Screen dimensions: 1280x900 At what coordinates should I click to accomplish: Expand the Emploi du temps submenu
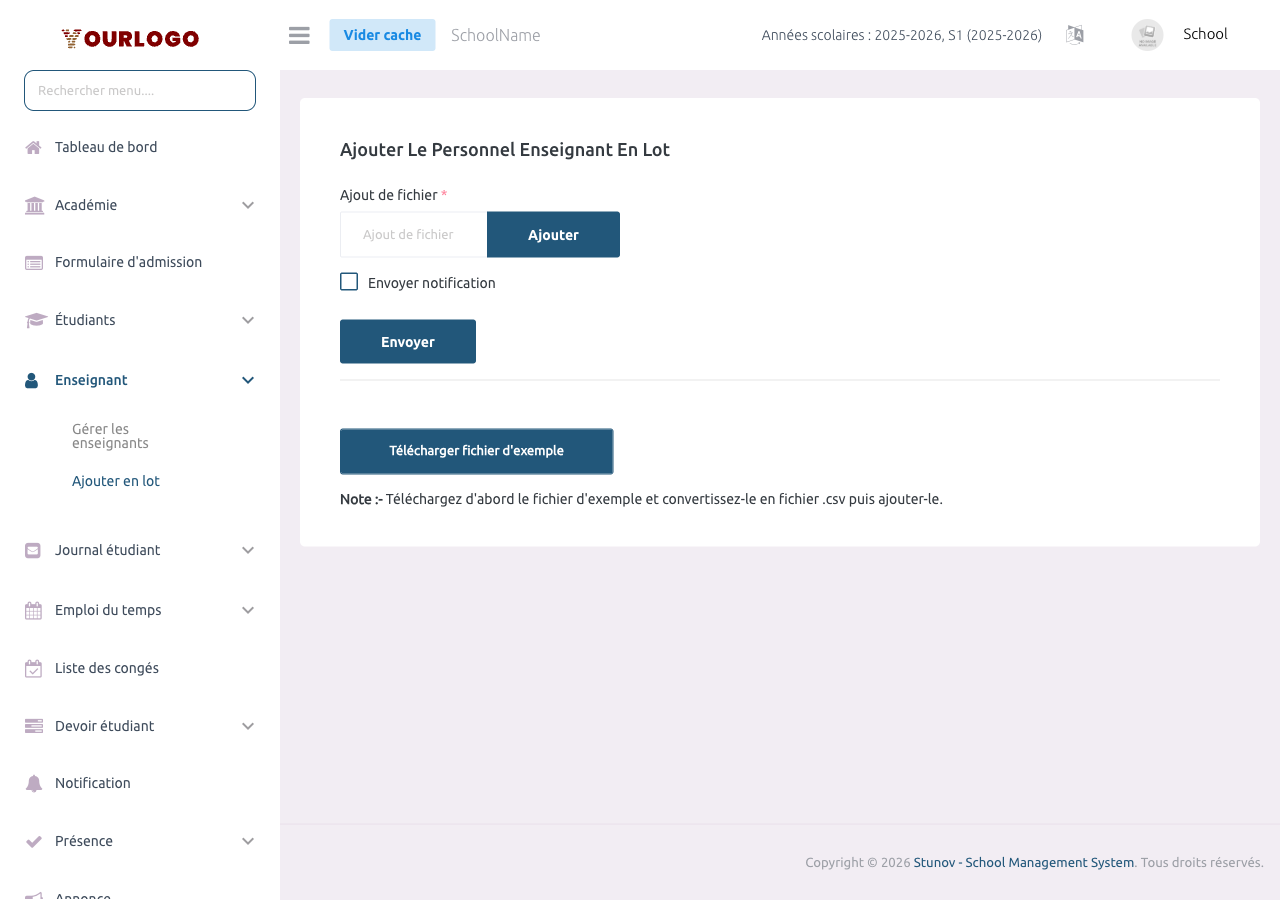[x=247, y=609]
